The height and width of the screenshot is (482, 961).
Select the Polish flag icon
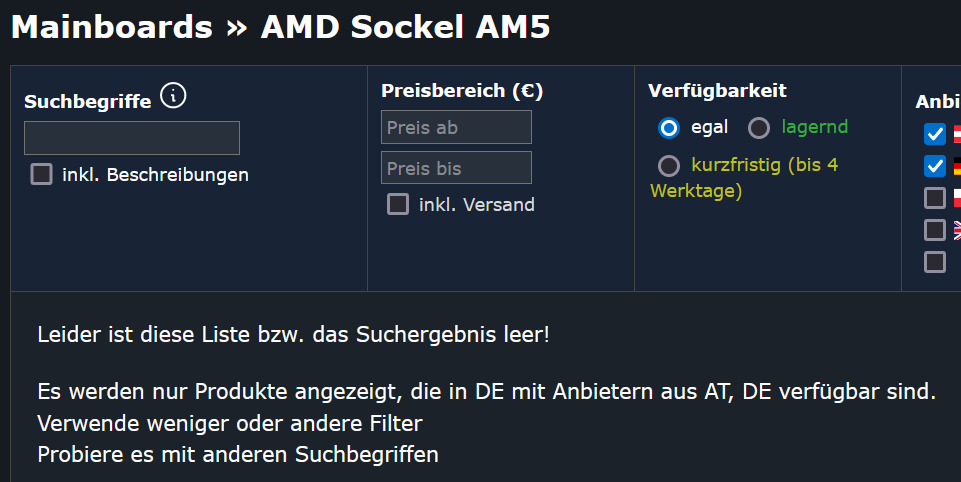[x=957, y=198]
